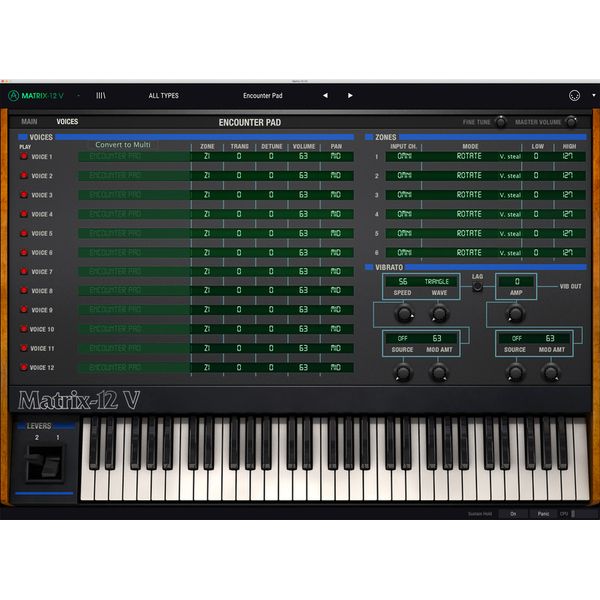The height and width of the screenshot is (600, 600).
Task: Toggle Zone 1 V. steal option
Action: click(x=510, y=157)
